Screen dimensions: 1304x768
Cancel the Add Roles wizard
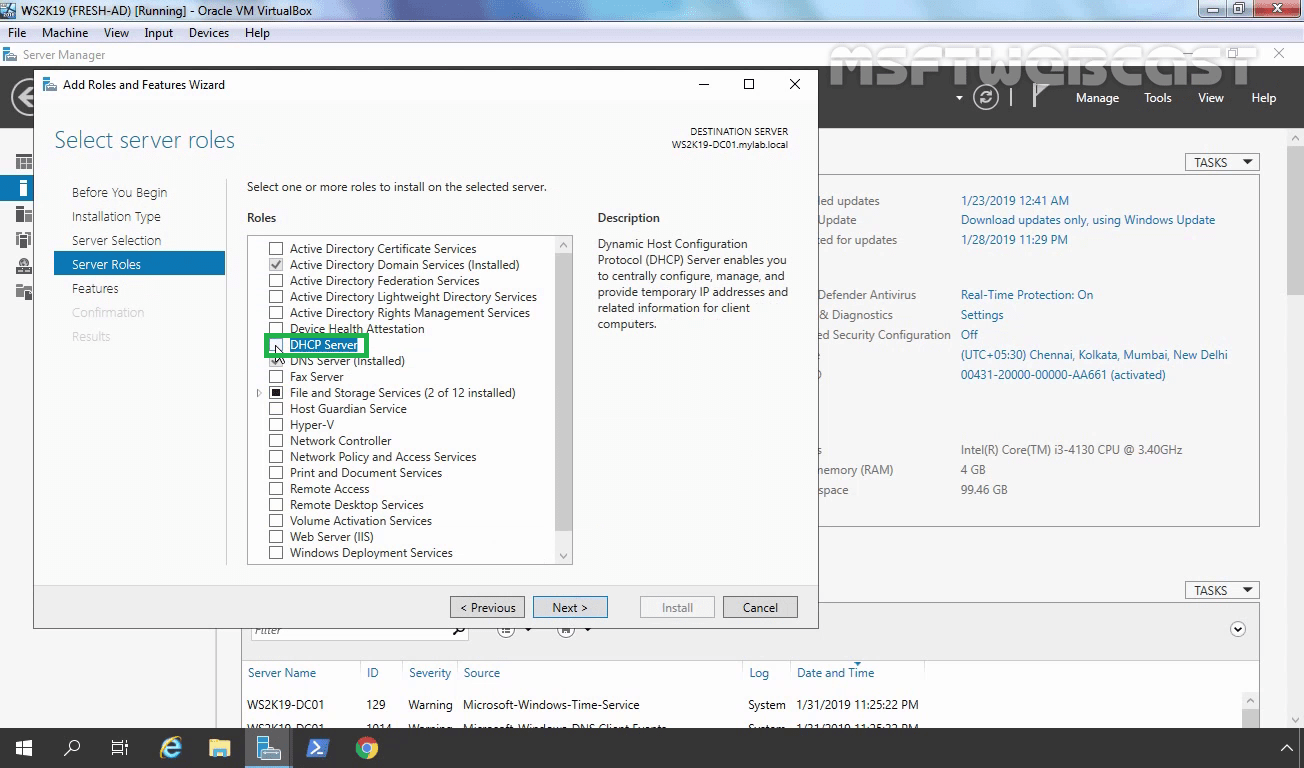point(760,607)
